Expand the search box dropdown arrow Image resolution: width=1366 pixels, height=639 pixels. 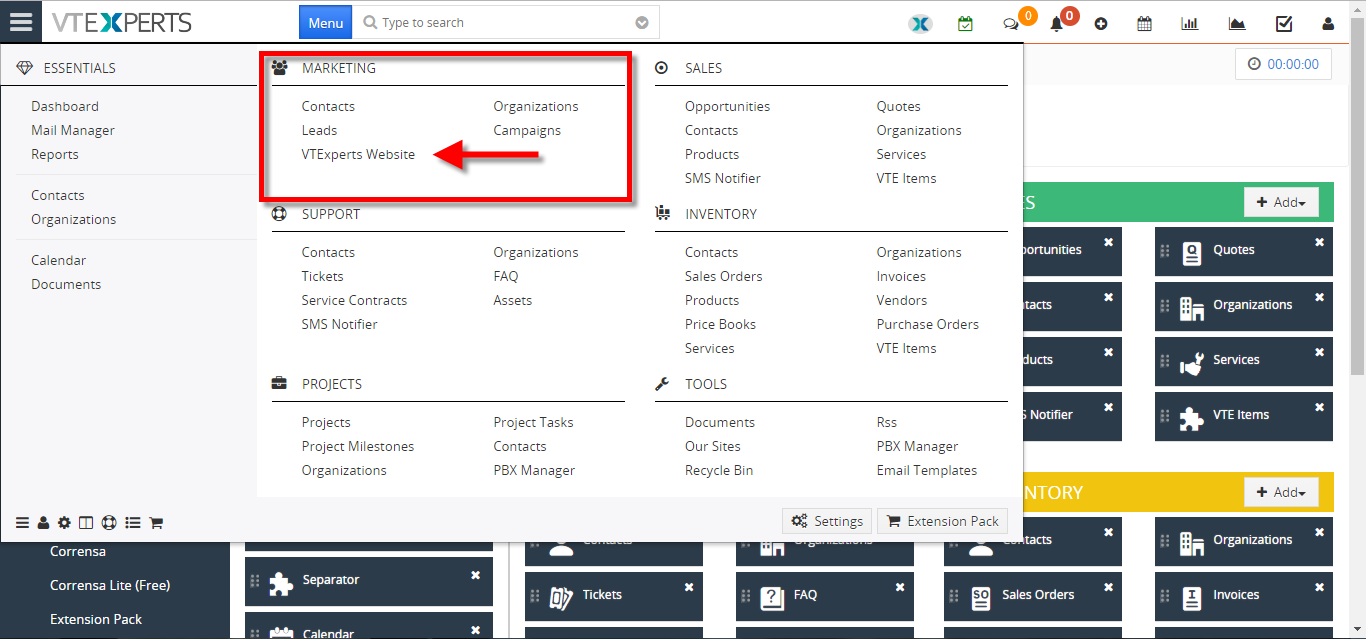coord(642,23)
